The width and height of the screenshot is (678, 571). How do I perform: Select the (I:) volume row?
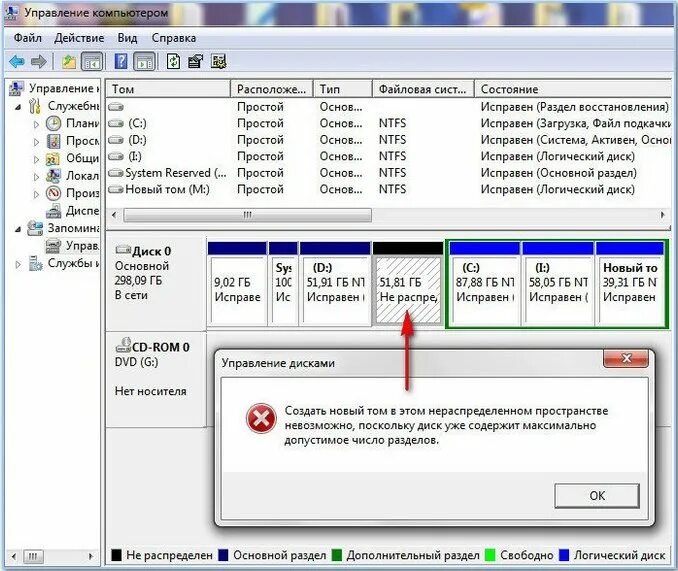coord(389,156)
